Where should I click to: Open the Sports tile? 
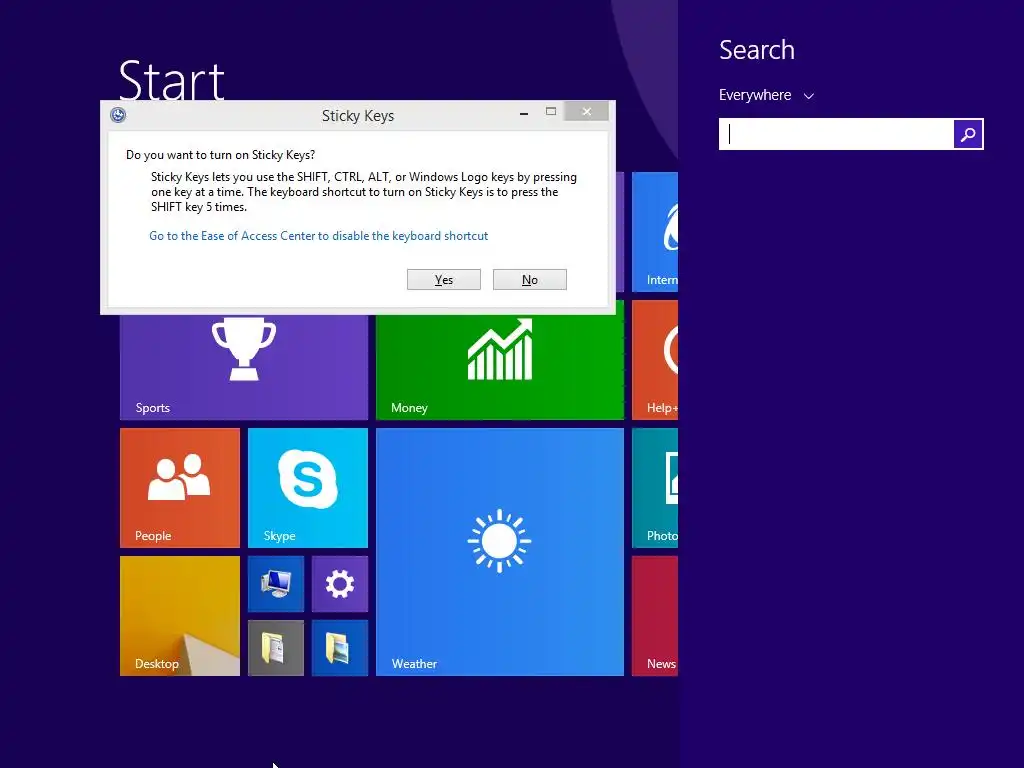244,367
